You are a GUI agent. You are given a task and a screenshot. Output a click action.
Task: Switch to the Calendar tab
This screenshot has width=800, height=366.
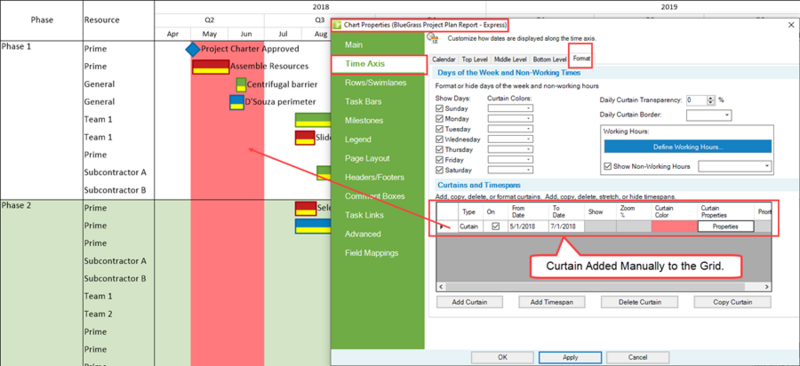(x=444, y=59)
